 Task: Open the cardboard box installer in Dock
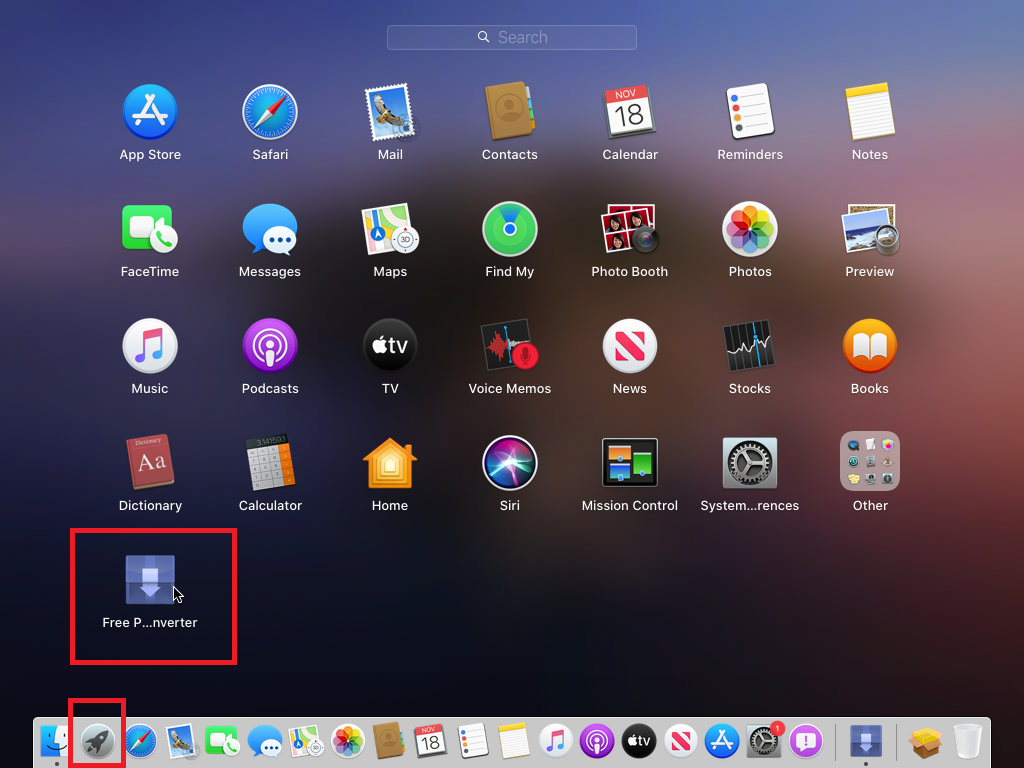click(926, 743)
